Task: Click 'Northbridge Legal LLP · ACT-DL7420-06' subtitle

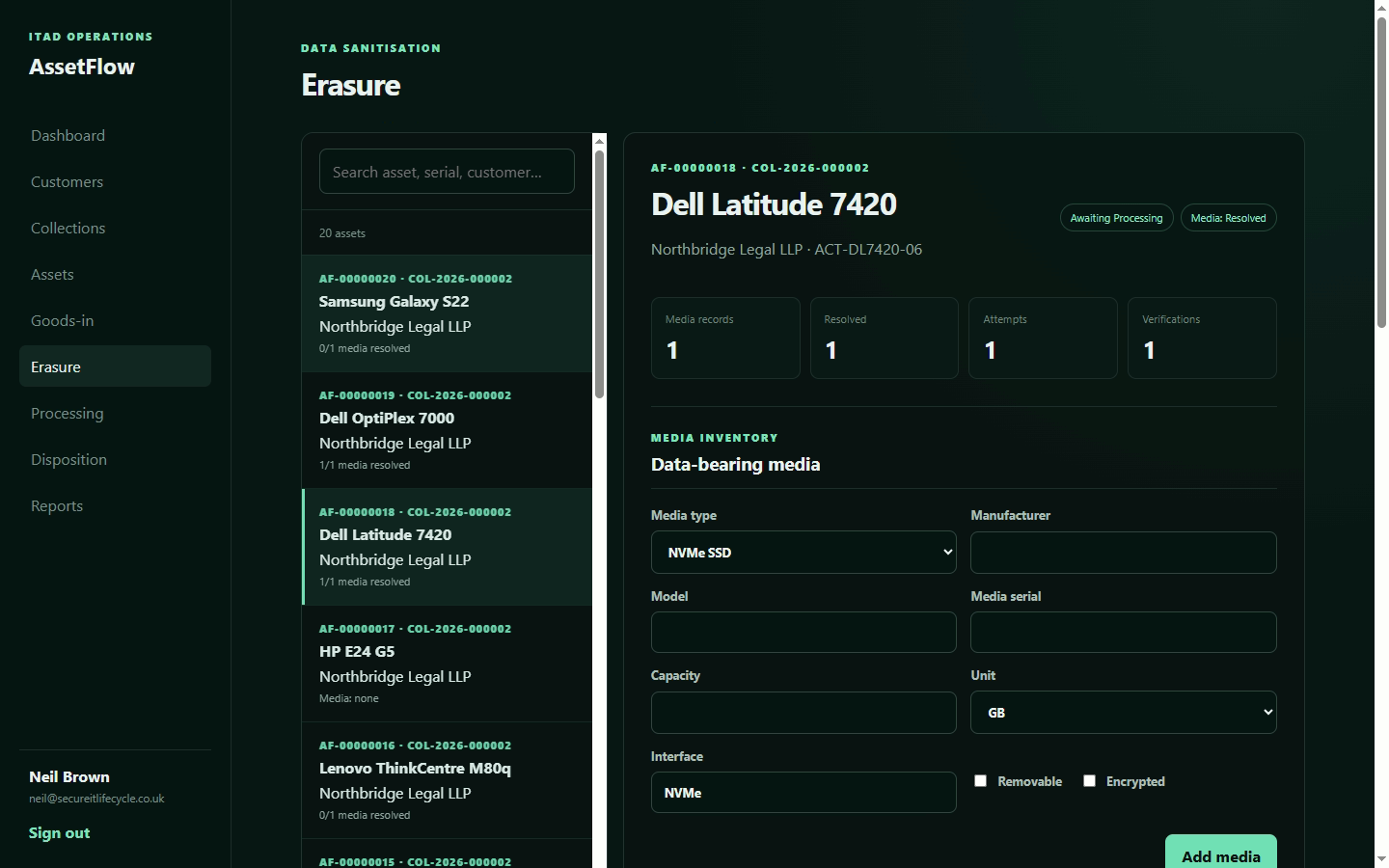Action: (786, 250)
